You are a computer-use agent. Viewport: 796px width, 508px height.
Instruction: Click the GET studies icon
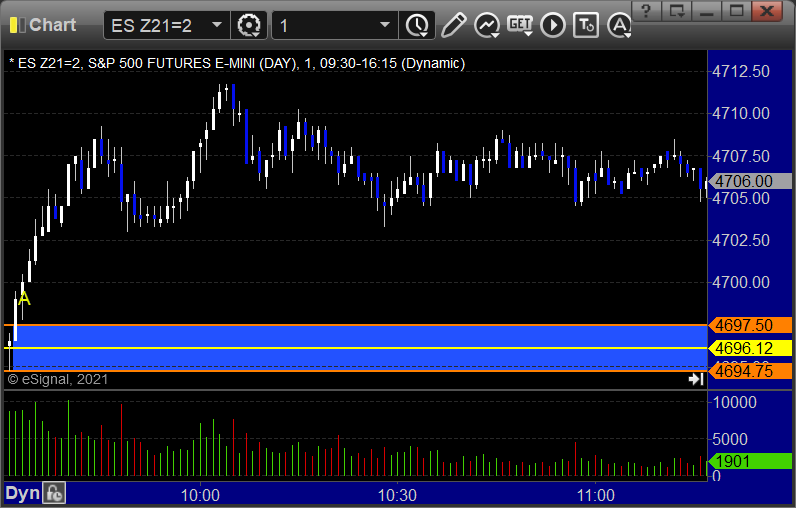pyautogui.click(x=520, y=25)
